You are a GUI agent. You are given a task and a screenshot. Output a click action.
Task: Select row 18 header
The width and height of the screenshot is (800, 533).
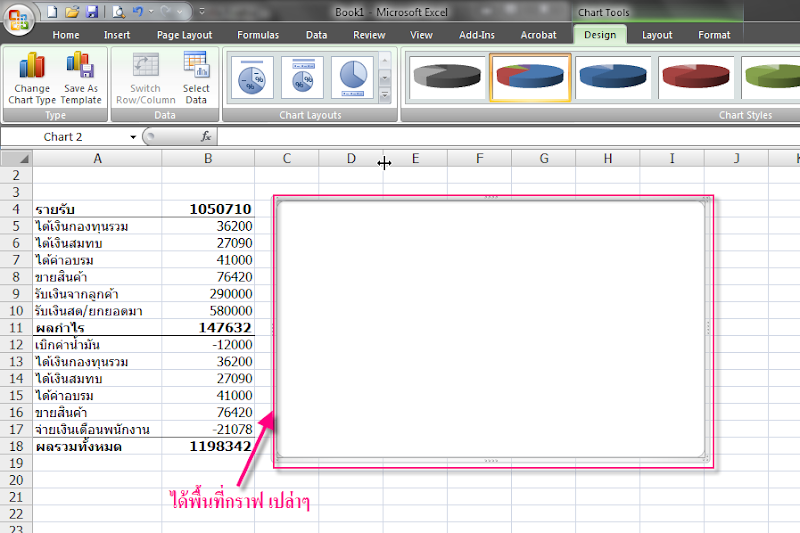pyautogui.click(x=16, y=446)
